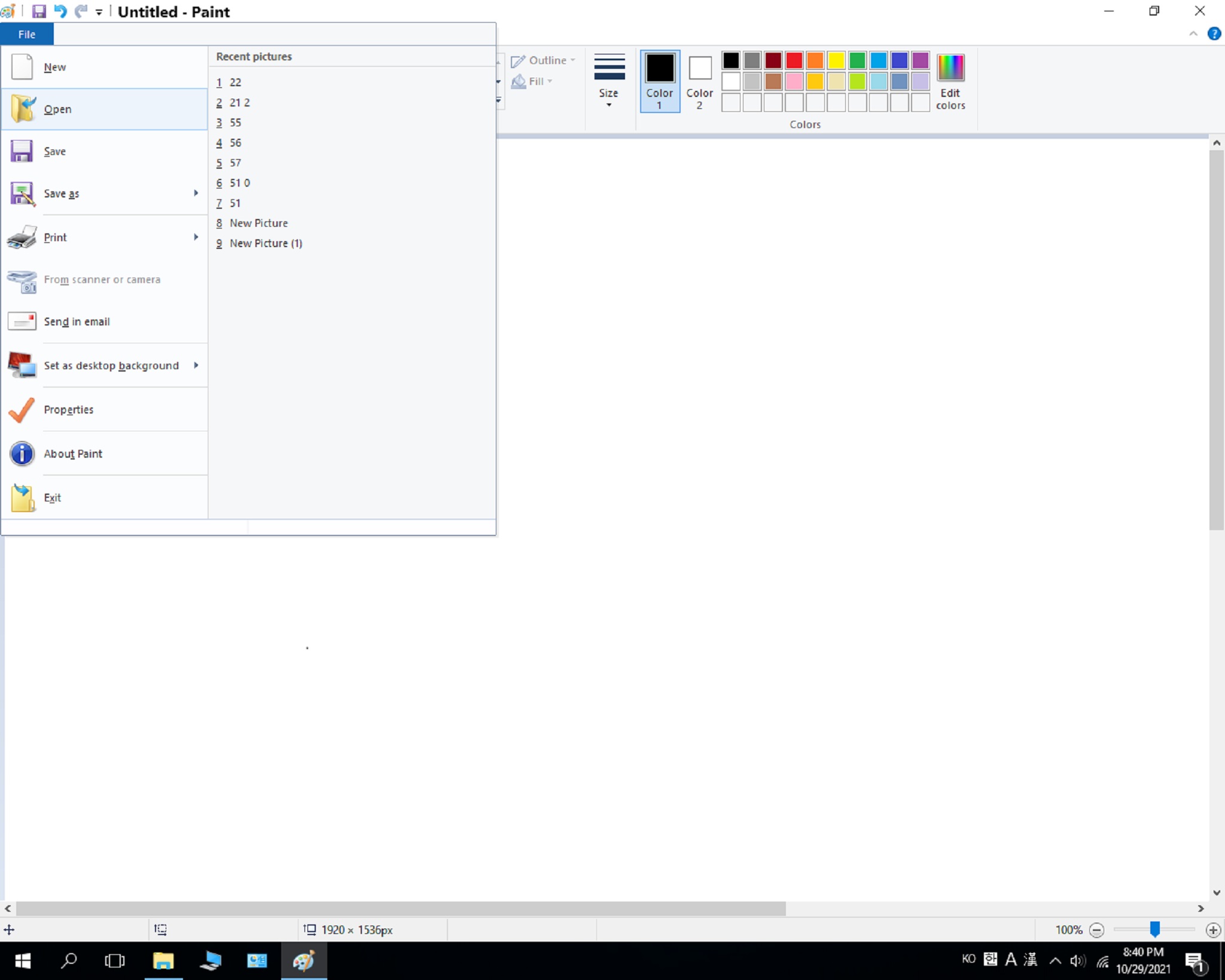The height and width of the screenshot is (980, 1225).
Task: Open recent picture 55
Action: tap(353, 123)
